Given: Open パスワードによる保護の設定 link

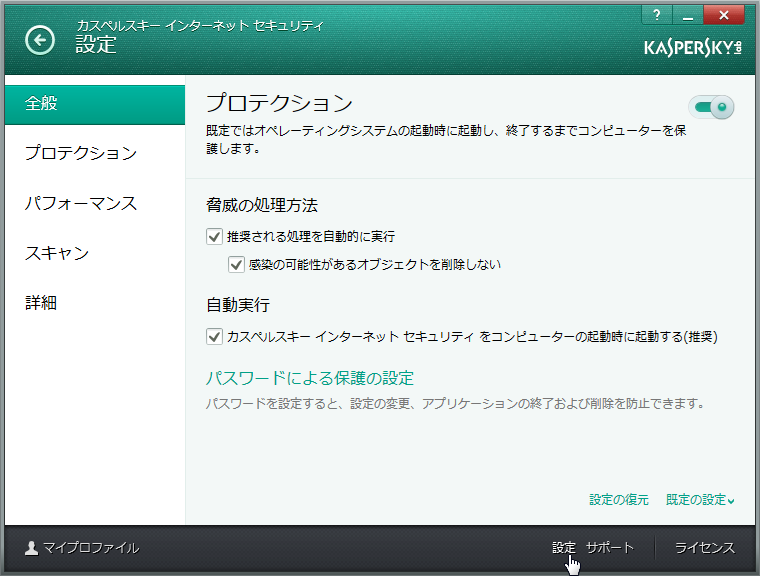Looking at the screenshot, I should pos(310,378).
